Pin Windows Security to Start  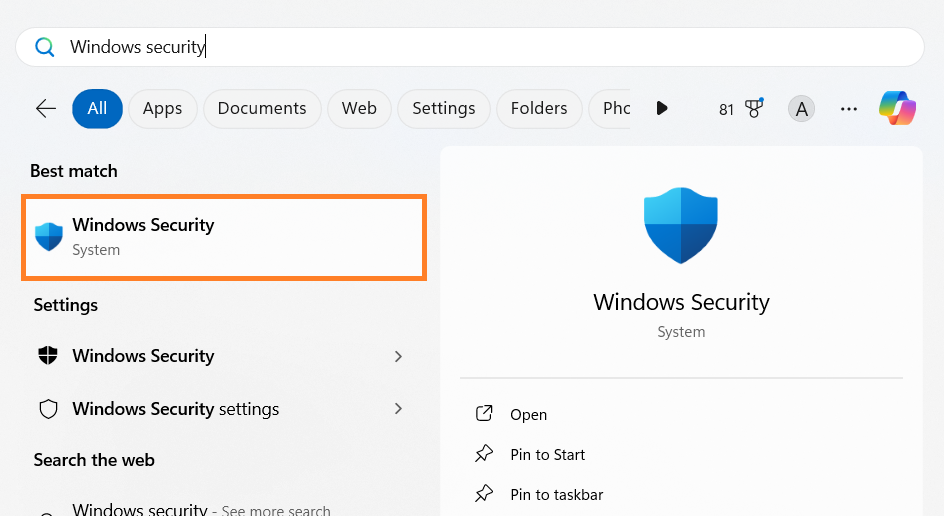[547, 454]
